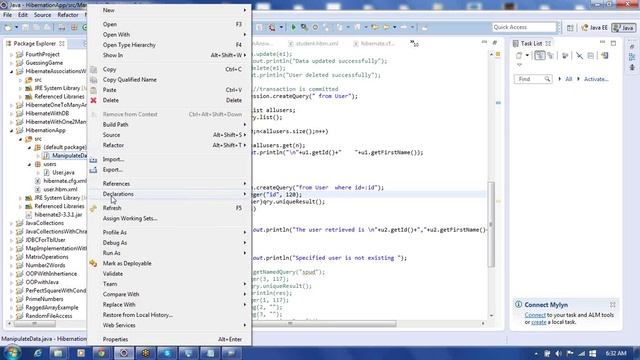Screen dimensions: 640x360
Task: Select Open in the context menu
Action: 170,24
